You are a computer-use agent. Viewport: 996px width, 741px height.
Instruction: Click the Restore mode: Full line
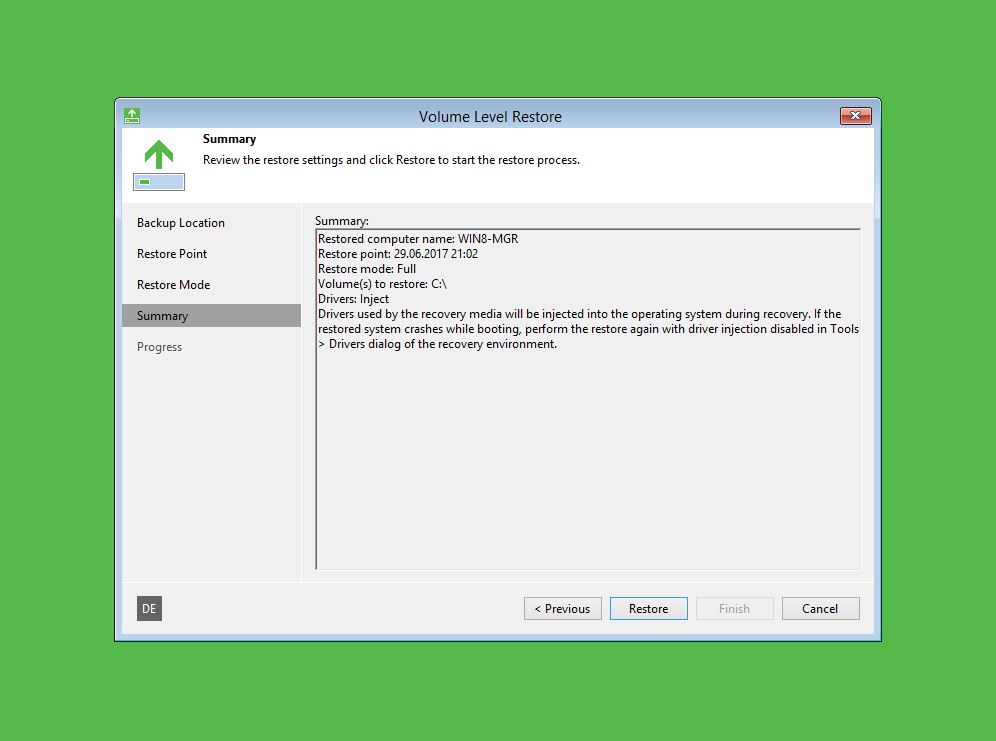coord(367,269)
